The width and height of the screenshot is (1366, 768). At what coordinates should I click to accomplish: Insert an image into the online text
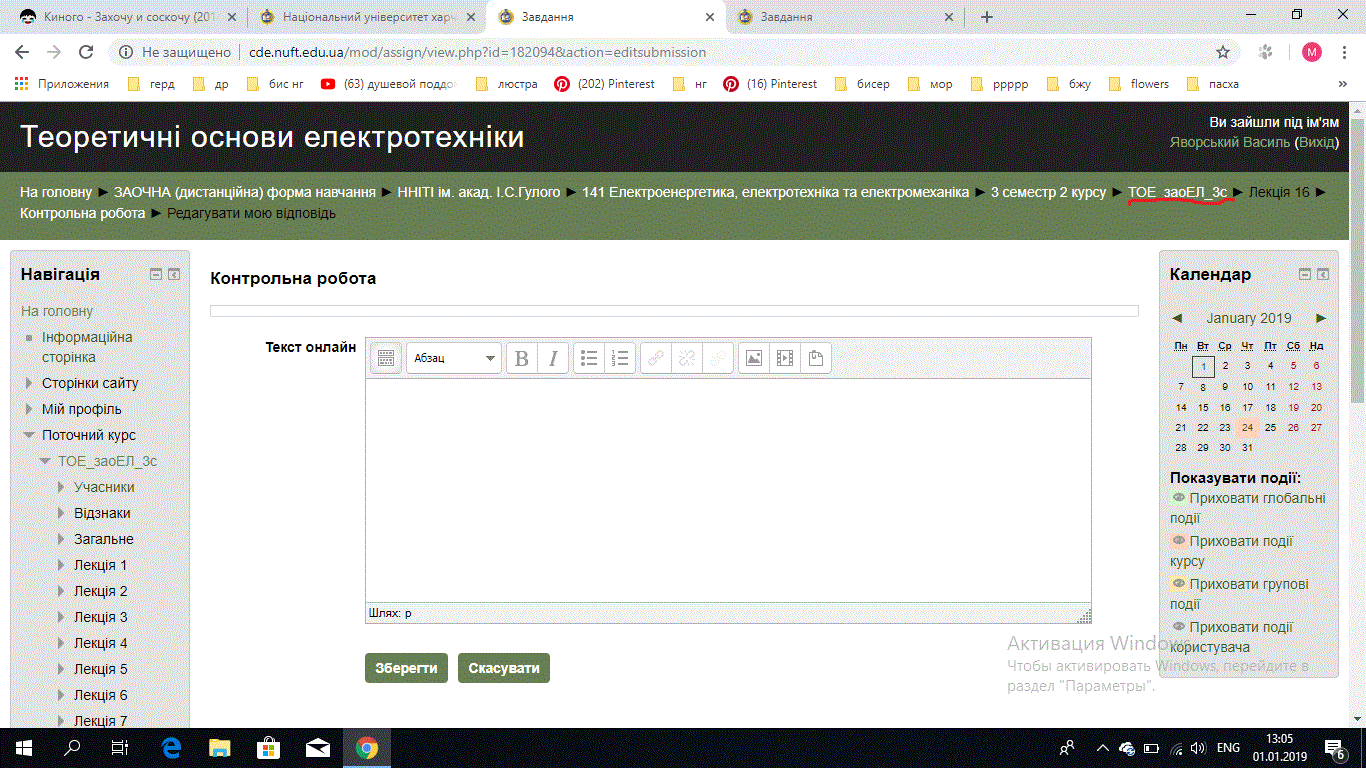(x=753, y=357)
